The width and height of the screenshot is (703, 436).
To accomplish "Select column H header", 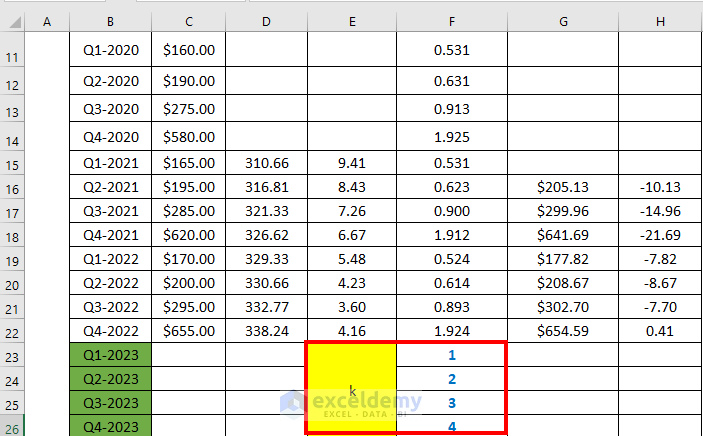I will pos(660,22).
